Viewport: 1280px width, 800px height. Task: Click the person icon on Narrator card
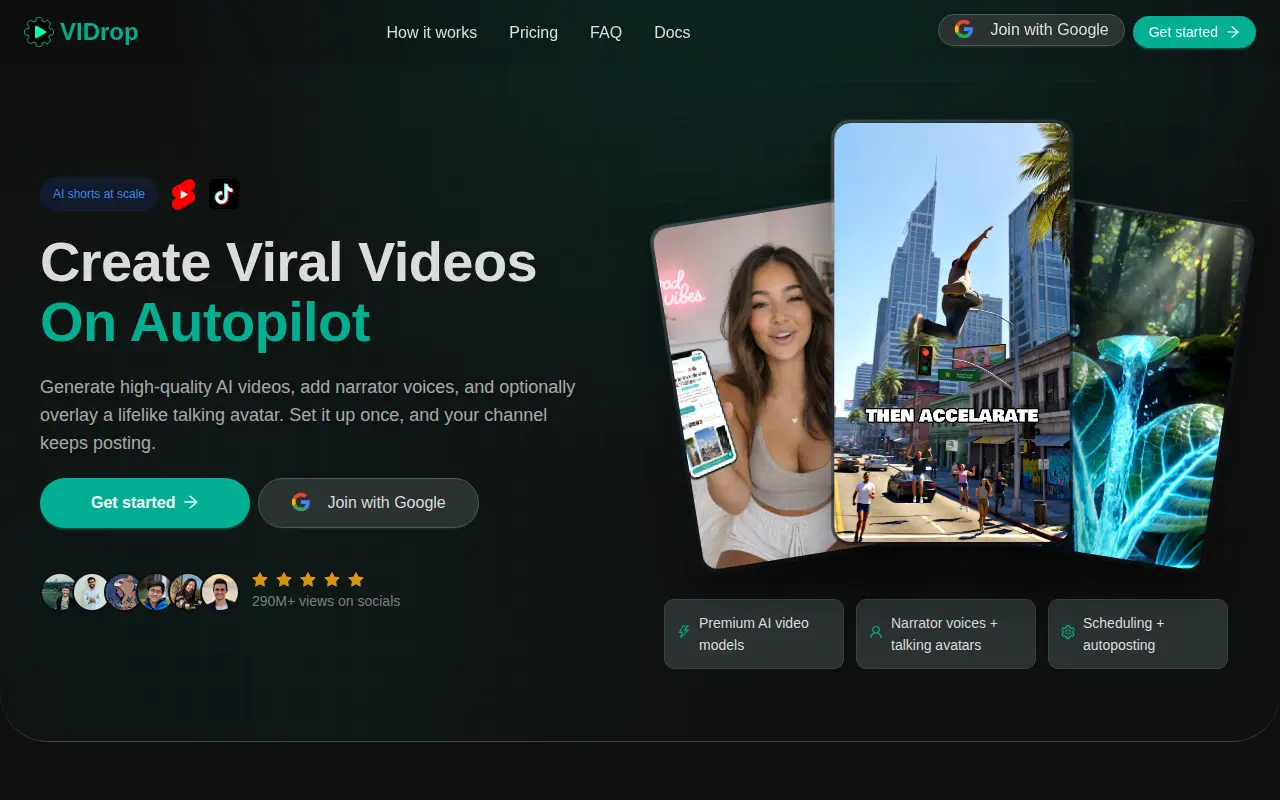point(876,632)
